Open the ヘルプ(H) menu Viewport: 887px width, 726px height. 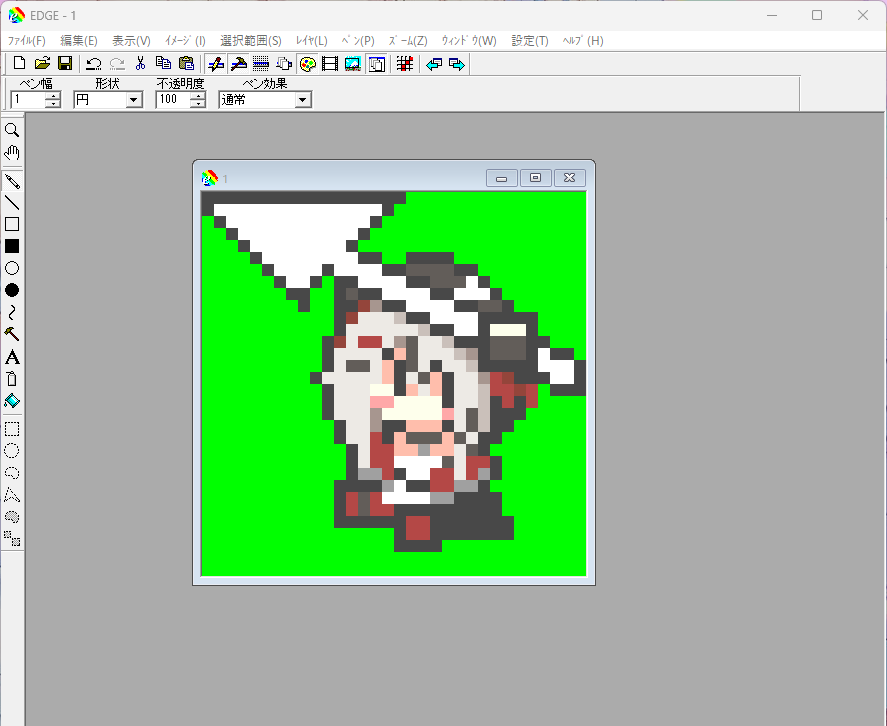(583, 41)
